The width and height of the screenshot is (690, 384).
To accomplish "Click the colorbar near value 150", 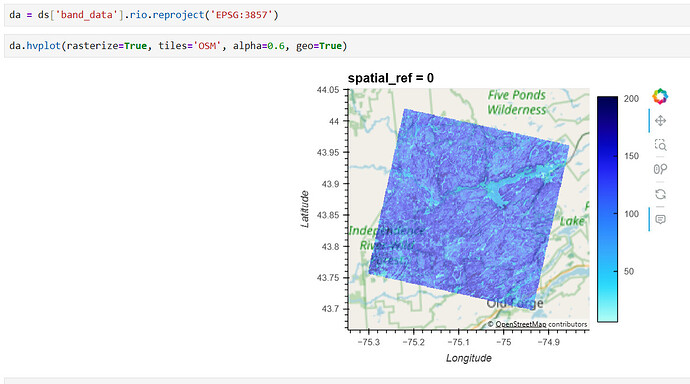I will pos(607,156).
